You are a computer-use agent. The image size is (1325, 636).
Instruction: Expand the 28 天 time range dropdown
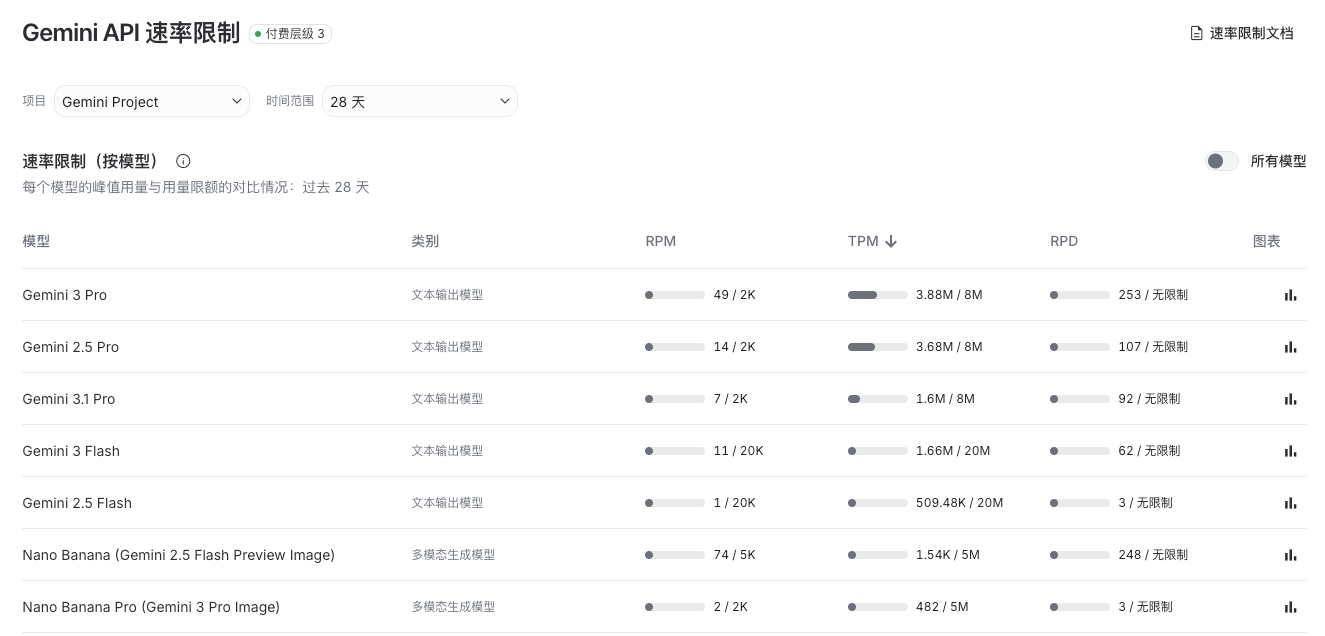[x=420, y=101]
